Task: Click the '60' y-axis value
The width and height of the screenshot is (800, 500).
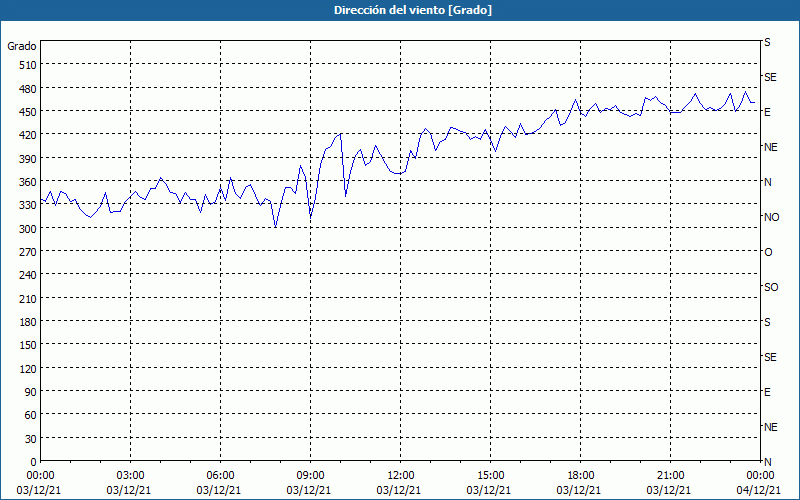Action: point(31,415)
